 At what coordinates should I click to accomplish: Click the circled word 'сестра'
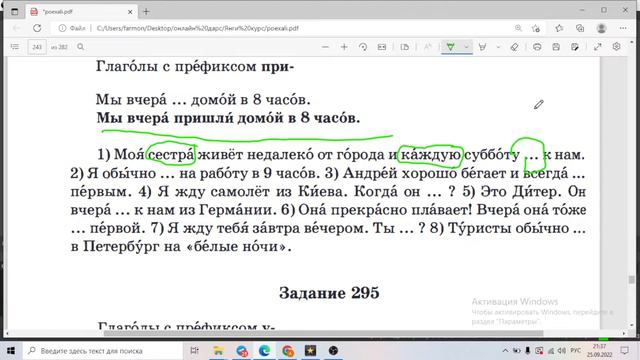point(171,155)
